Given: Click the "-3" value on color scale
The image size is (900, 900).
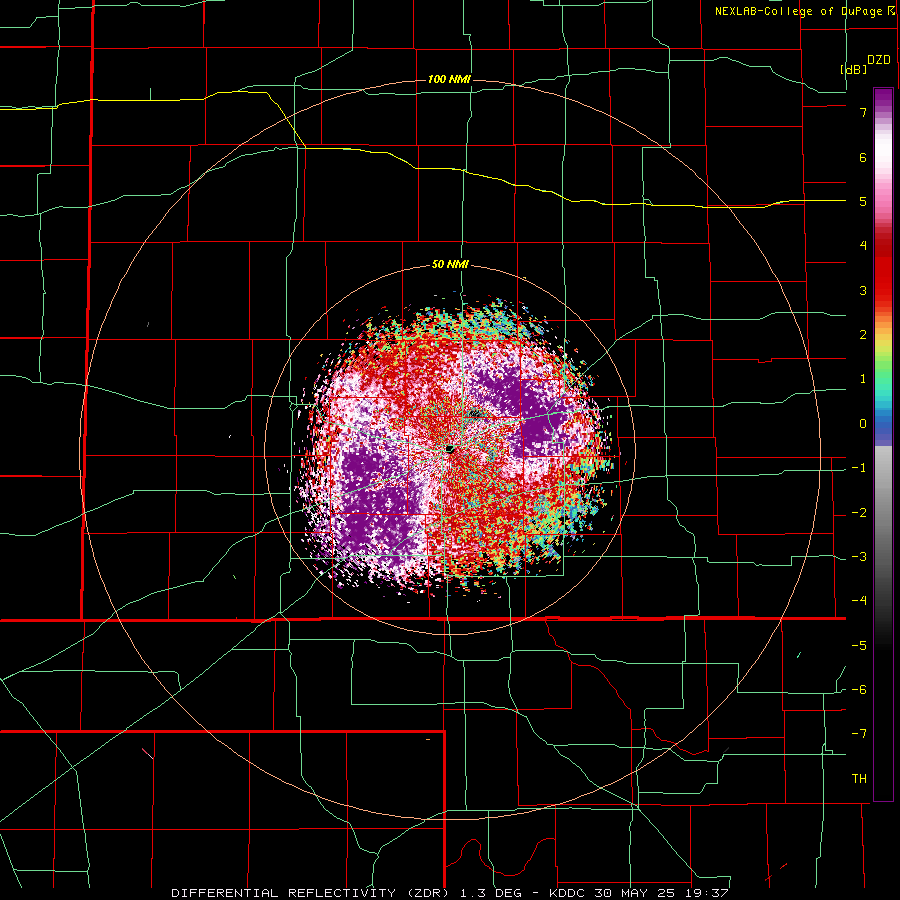Looking at the screenshot, I should tap(859, 557).
